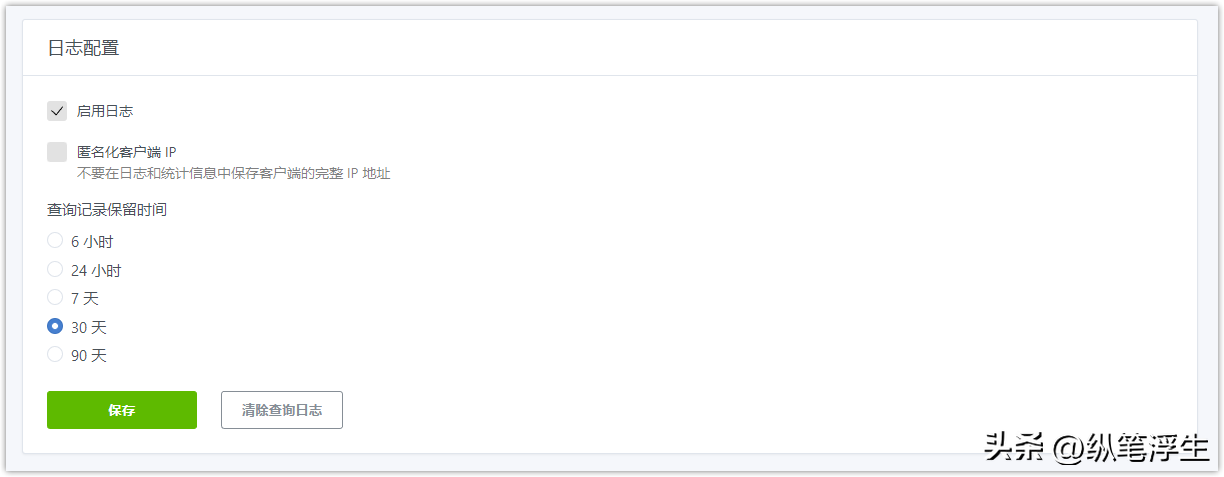Click the 7 天 option label text
1224x477 pixels.
[x=85, y=298]
